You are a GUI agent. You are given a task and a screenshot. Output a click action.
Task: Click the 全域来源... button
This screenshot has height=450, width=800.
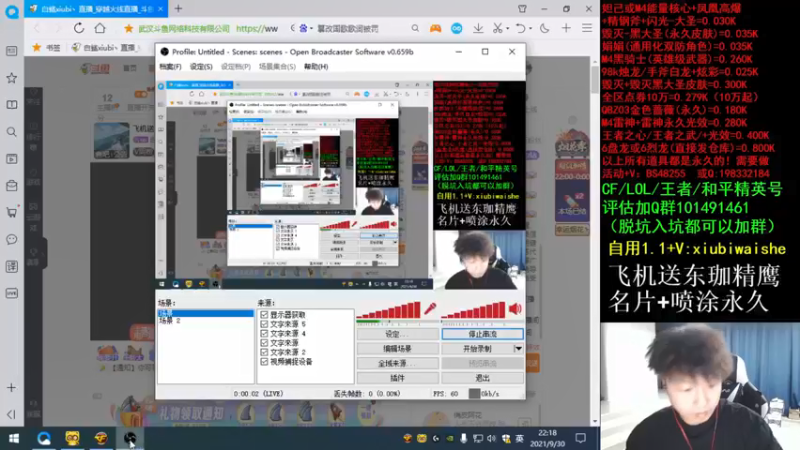tap(397, 364)
